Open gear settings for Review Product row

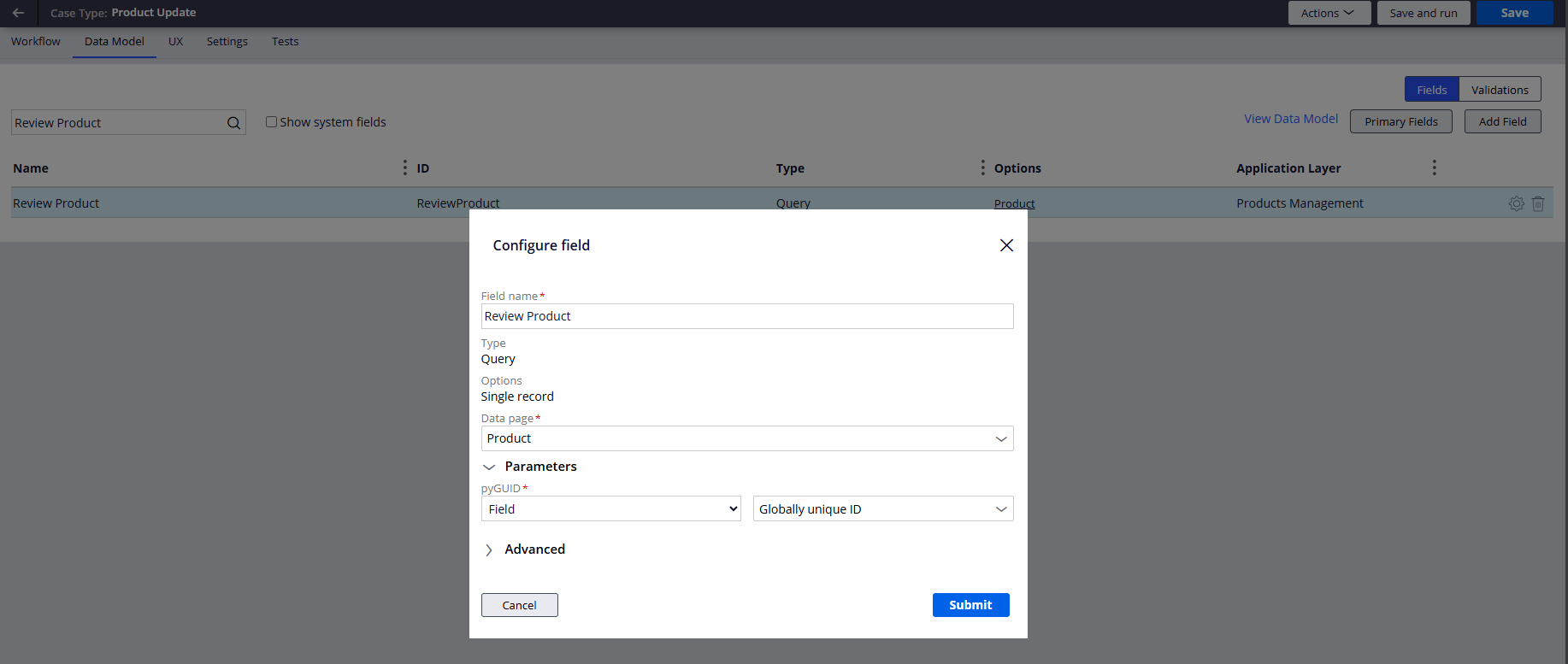tap(1516, 203)
